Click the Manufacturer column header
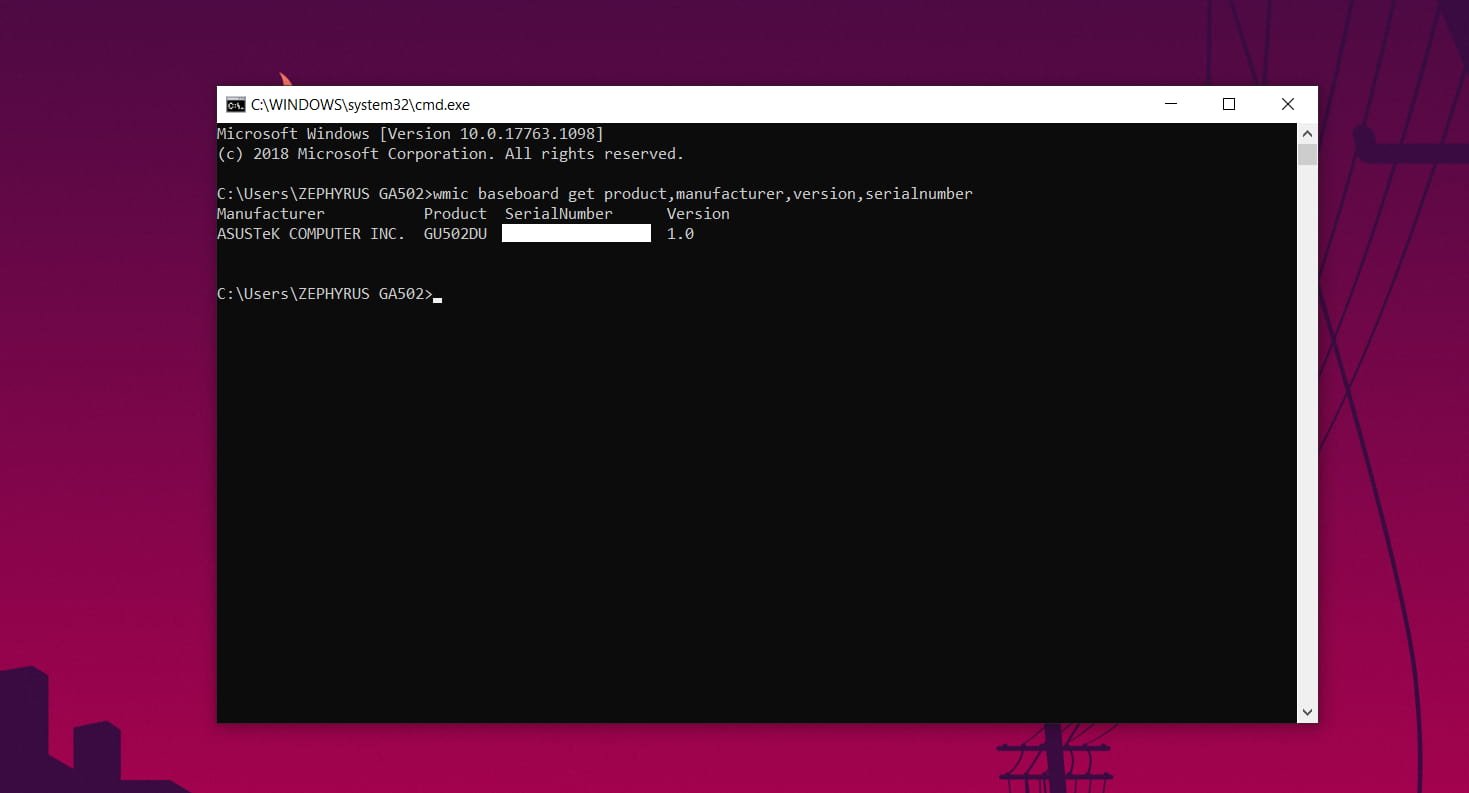Viewport: 1469px width, 793px height. [271, 214]
